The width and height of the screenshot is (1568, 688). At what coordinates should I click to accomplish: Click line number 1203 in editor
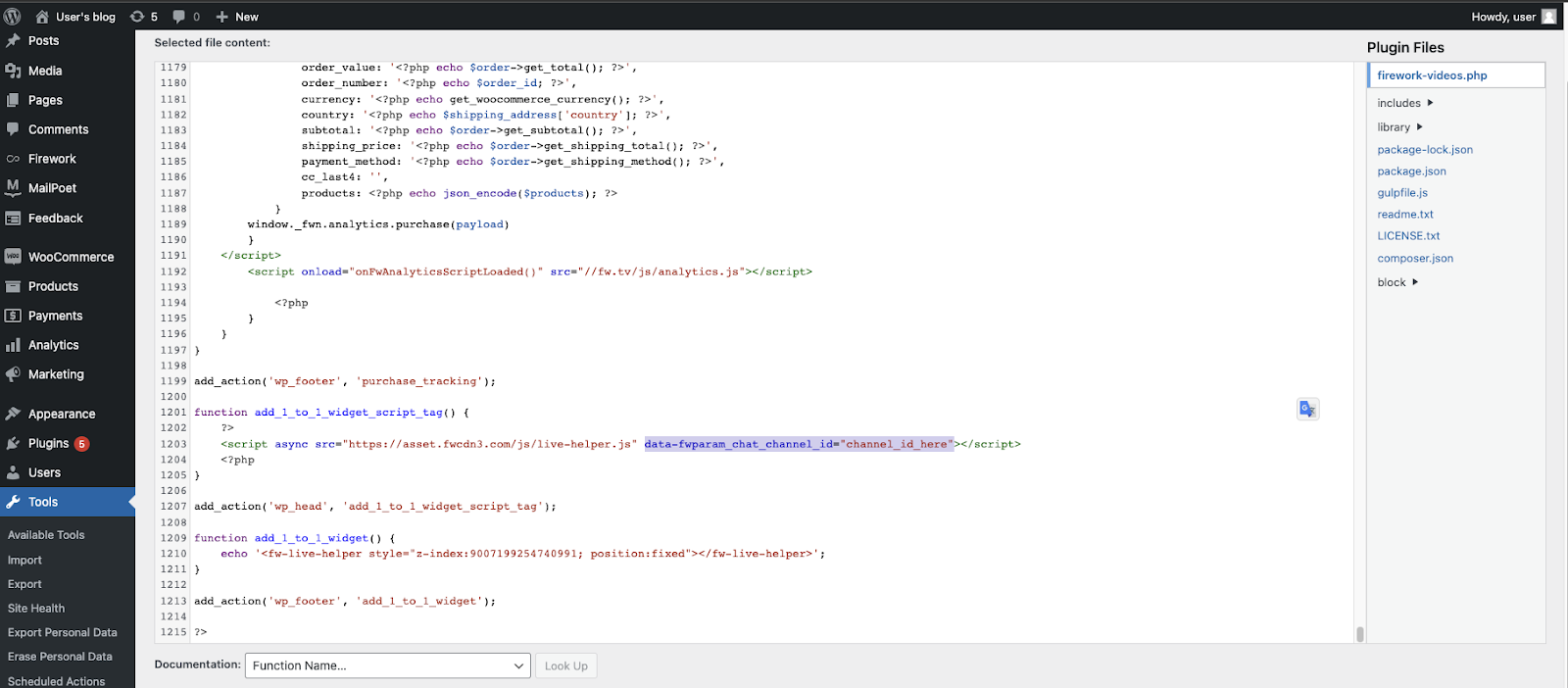(x=173, y=444)
